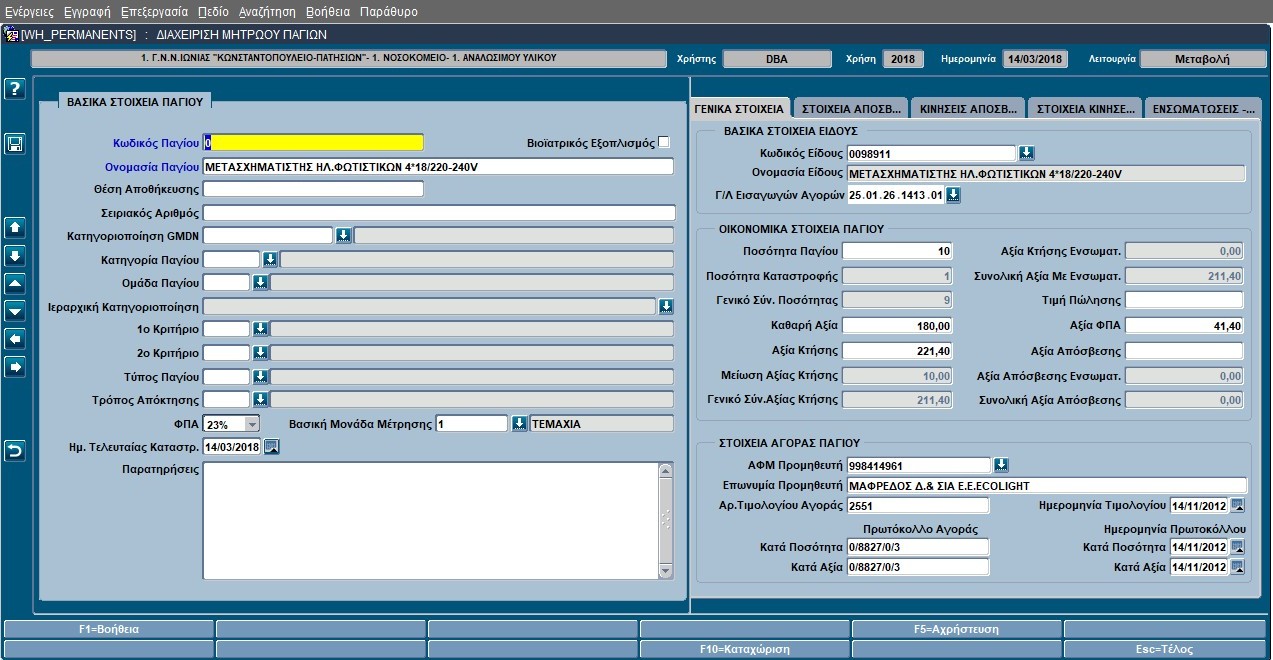
Task: Switch to ΣΤΟΙΧΕΙΑ ΑΠΟΣΒ... tab
Action: tap(851, 108)
